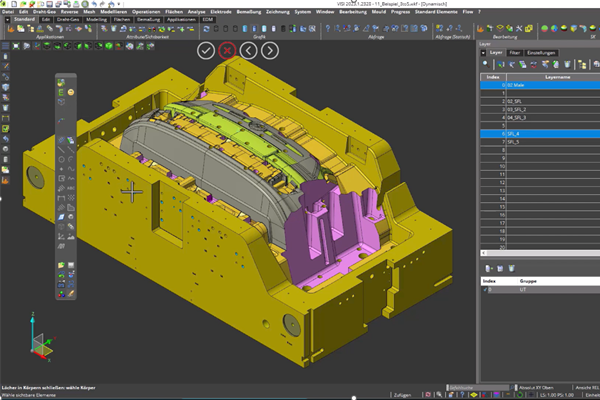This screenshot has height=400, width=600.
Task: Open the Standard Elemente menu
Action: 436,12
